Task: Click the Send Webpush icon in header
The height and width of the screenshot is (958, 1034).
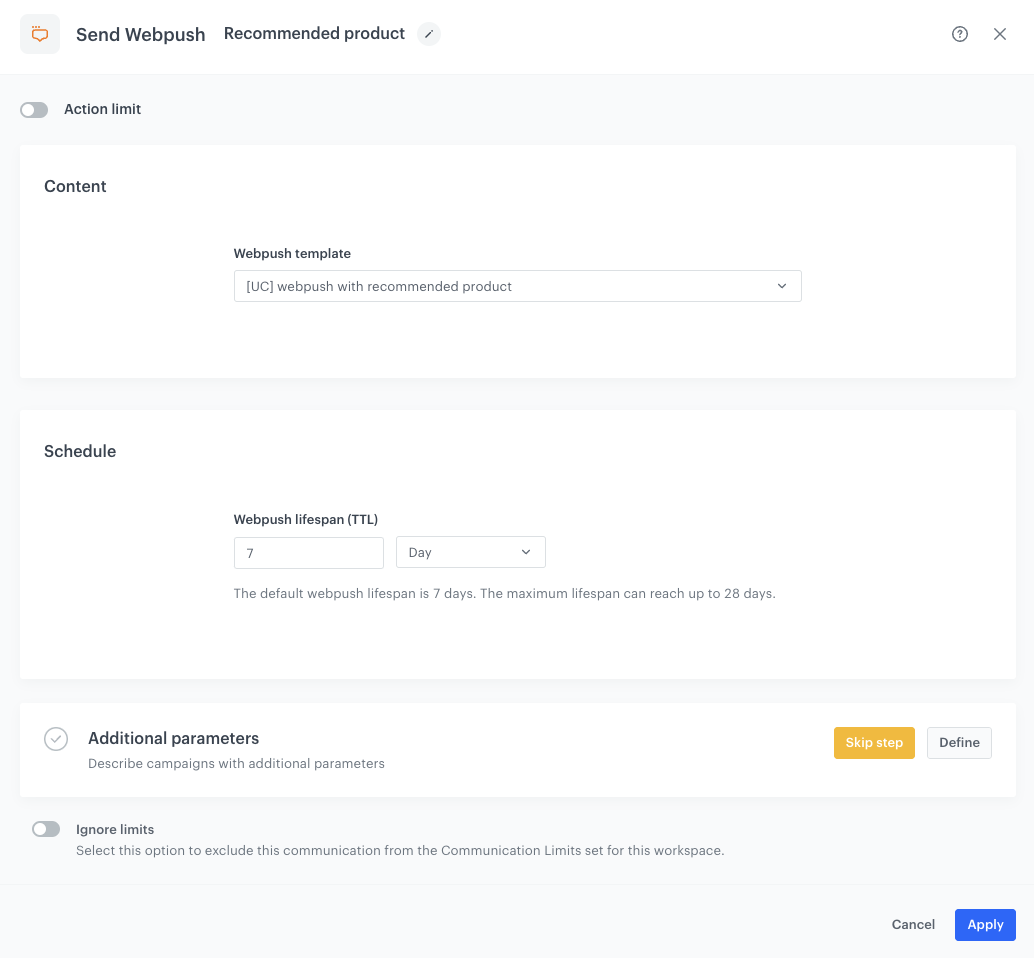Action: [40, 34]
